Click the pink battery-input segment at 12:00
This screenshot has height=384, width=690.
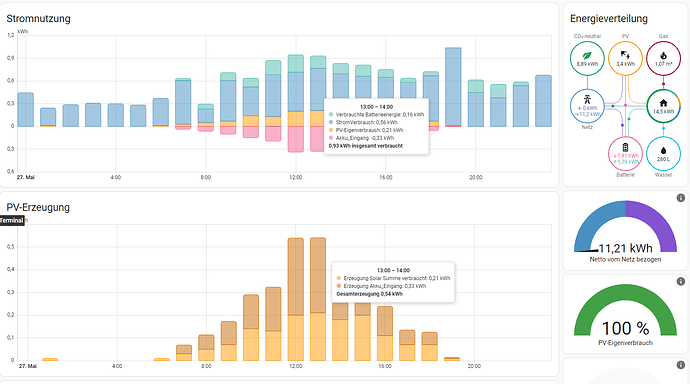tap(296, 139)
